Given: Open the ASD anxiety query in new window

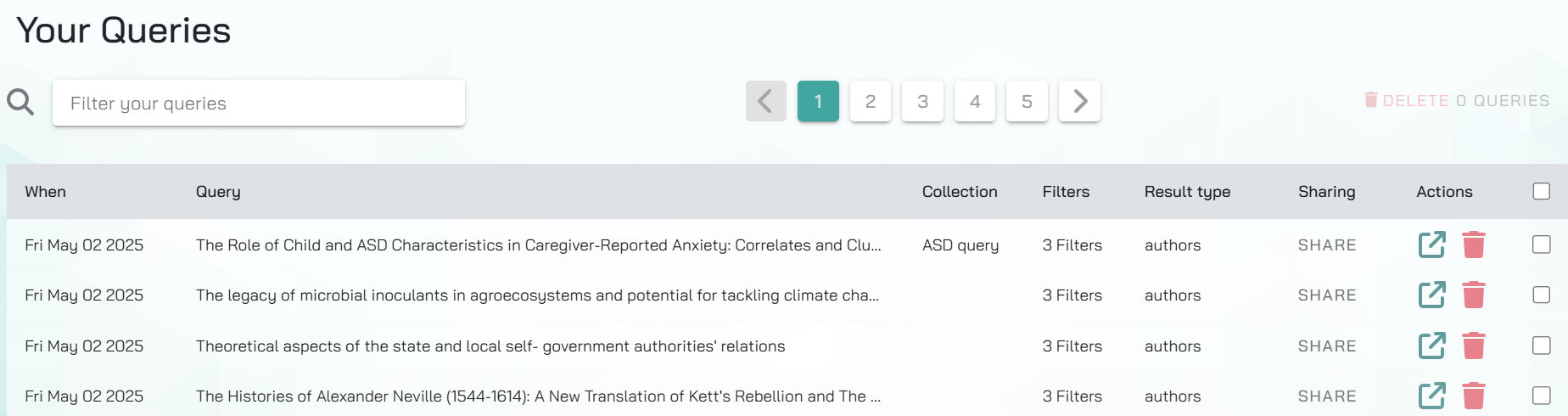Looking at the screenshot, I should click(x=1431, y=245).
